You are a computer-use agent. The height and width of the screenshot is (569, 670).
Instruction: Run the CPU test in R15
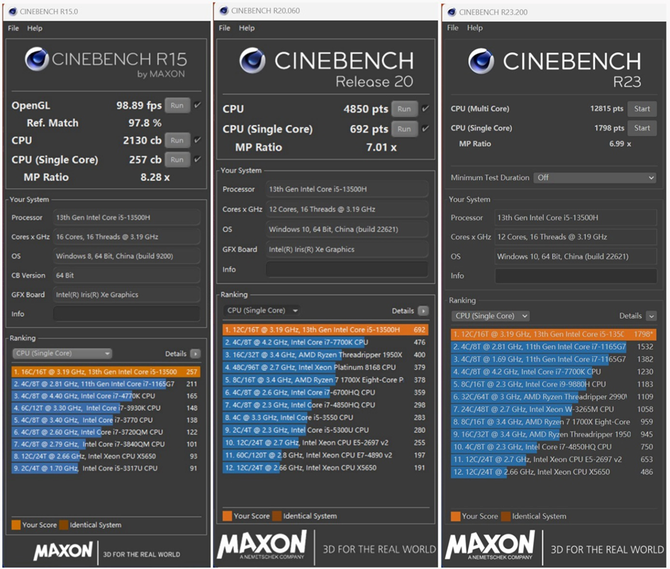(177, 140)
